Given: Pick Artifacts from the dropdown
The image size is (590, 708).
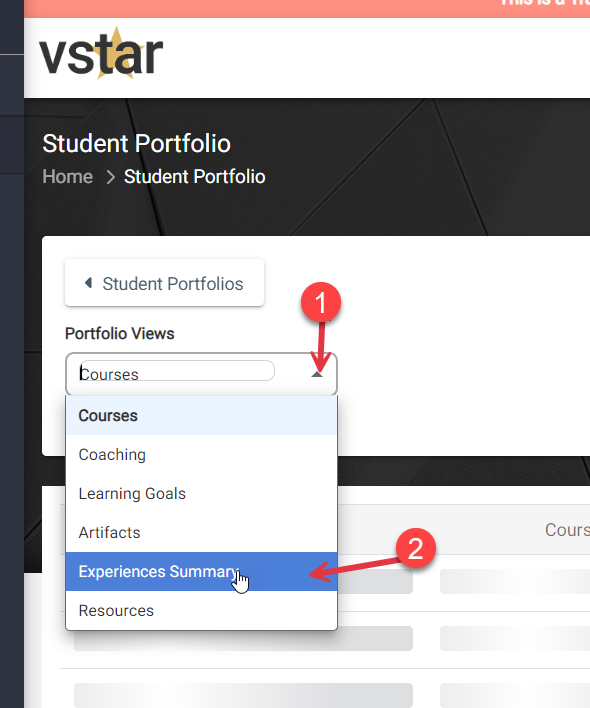Looking at the screenshot, I should pyautogui.click(x=201, y=532).
